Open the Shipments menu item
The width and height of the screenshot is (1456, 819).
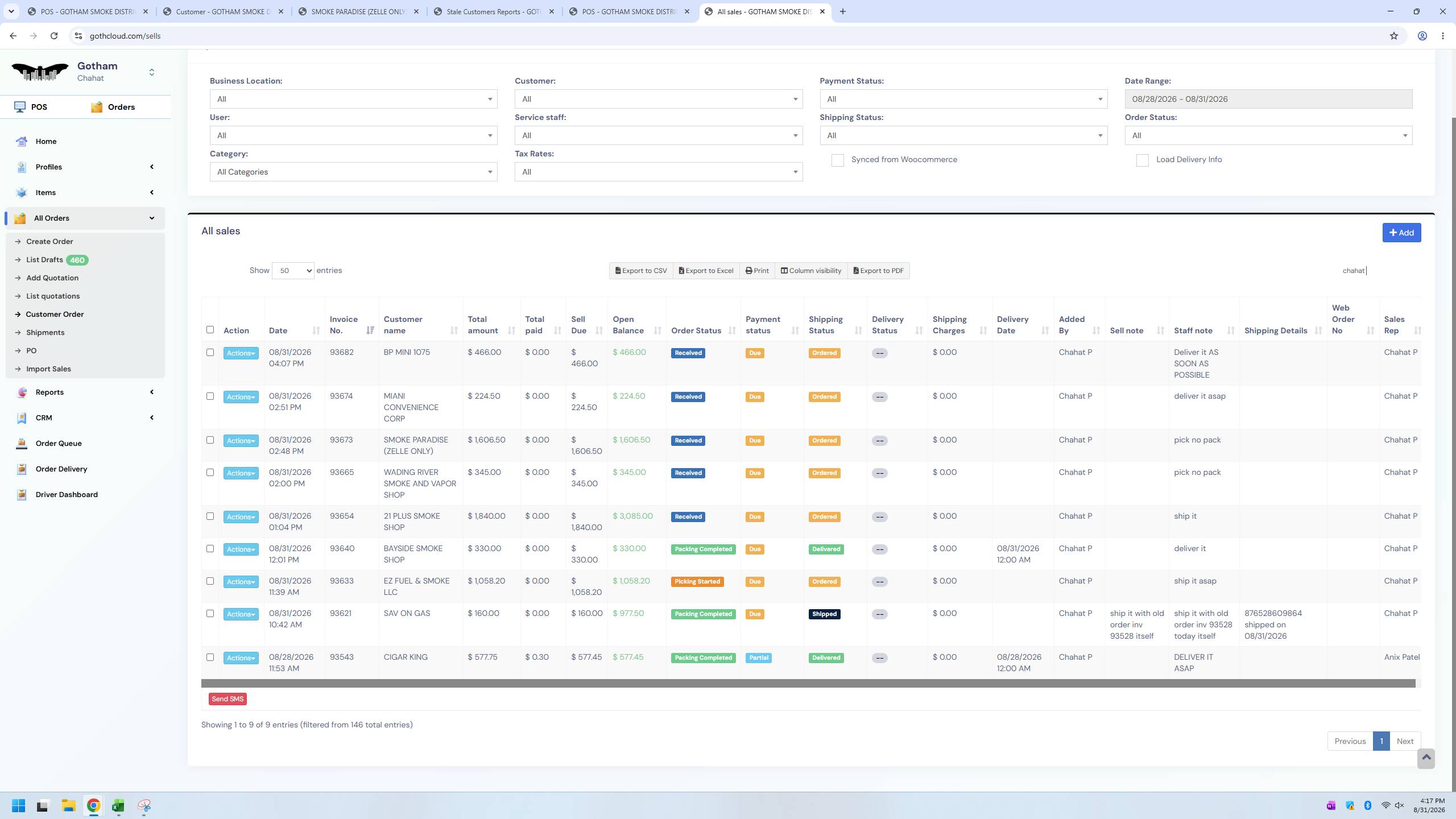click(x=45, y=332)
